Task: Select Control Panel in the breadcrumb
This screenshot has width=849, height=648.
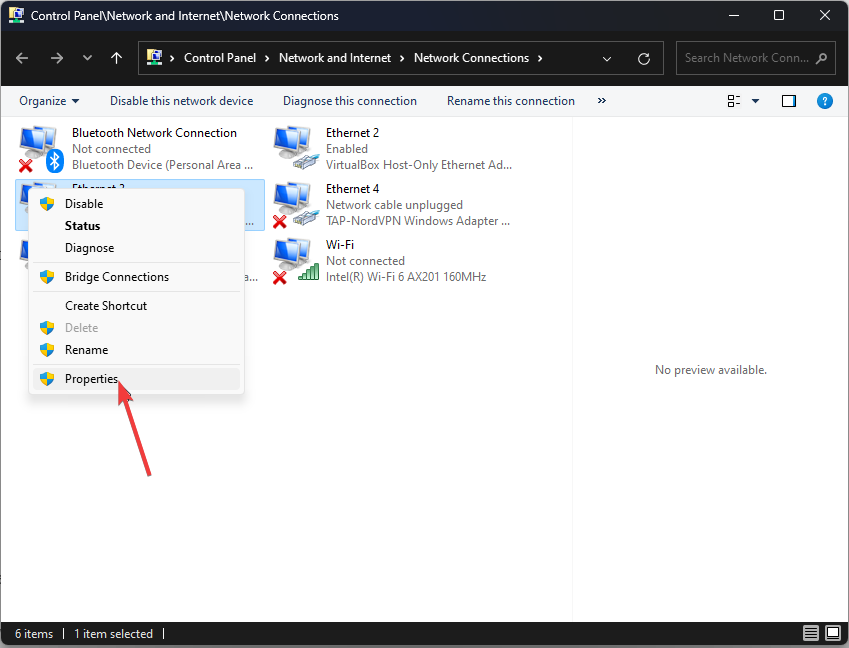Action: [x=220, y=58]
